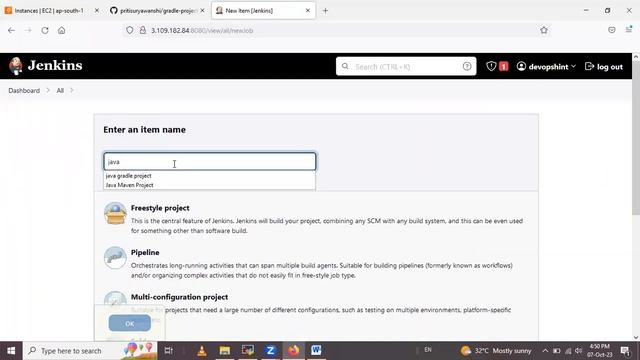Image resolution: width=640 pixels, height=360 pixels.
Task: Click the taskbar search box
Action: [90, 351]
